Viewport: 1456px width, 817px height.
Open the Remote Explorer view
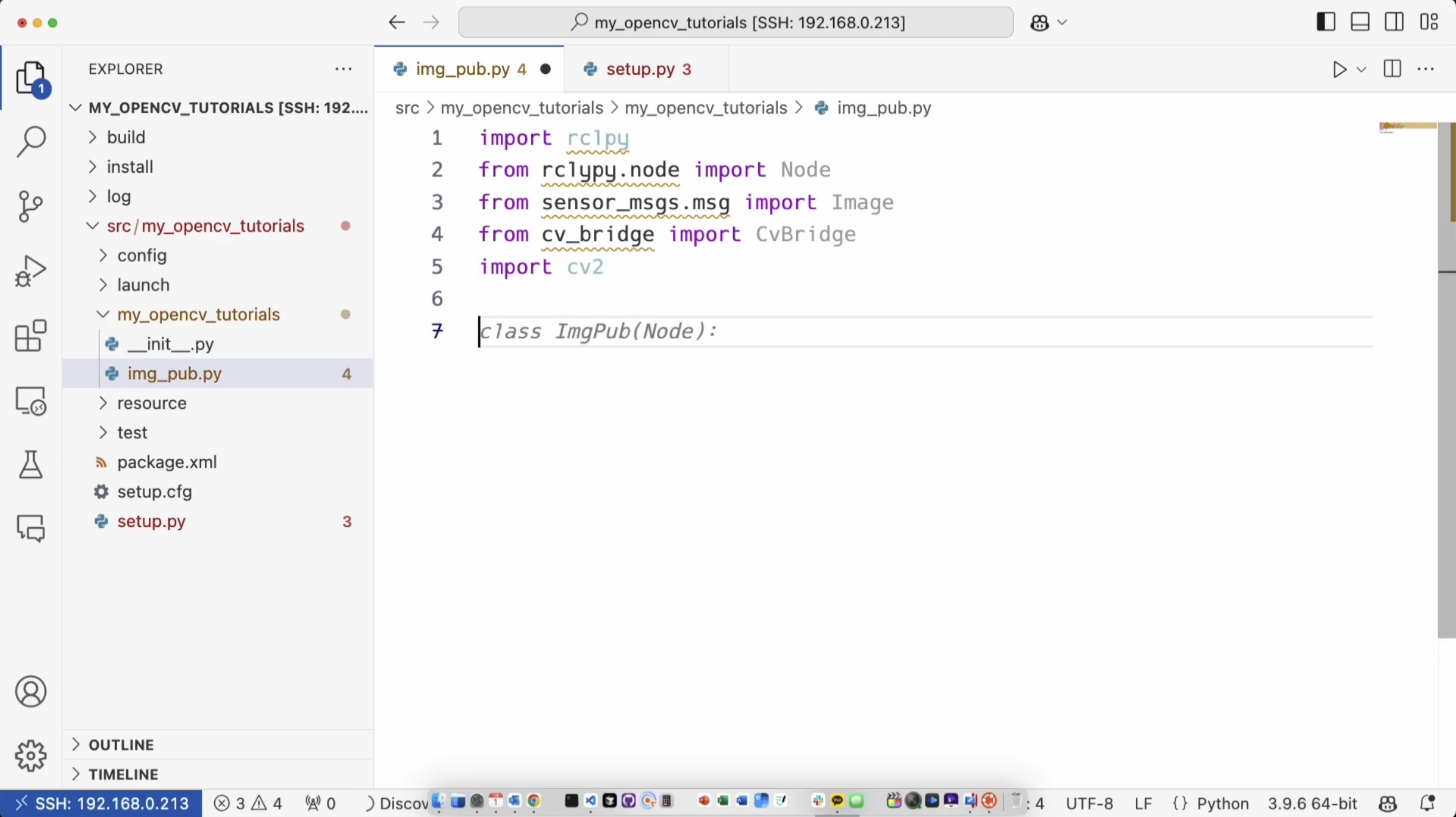click(30, 401)
